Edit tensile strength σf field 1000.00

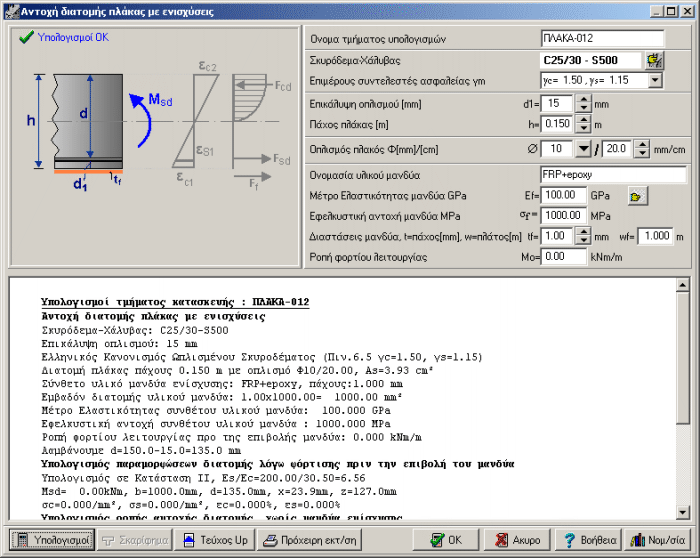(x=563, y=216)
